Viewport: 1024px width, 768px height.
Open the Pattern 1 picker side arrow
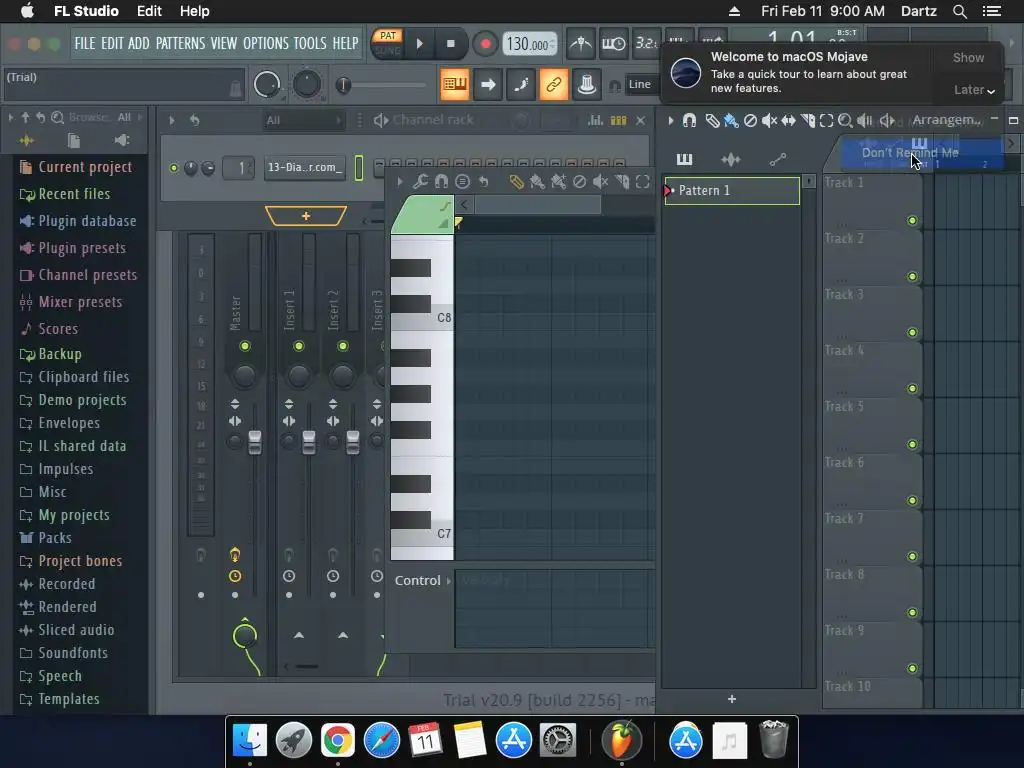[808, 181]
